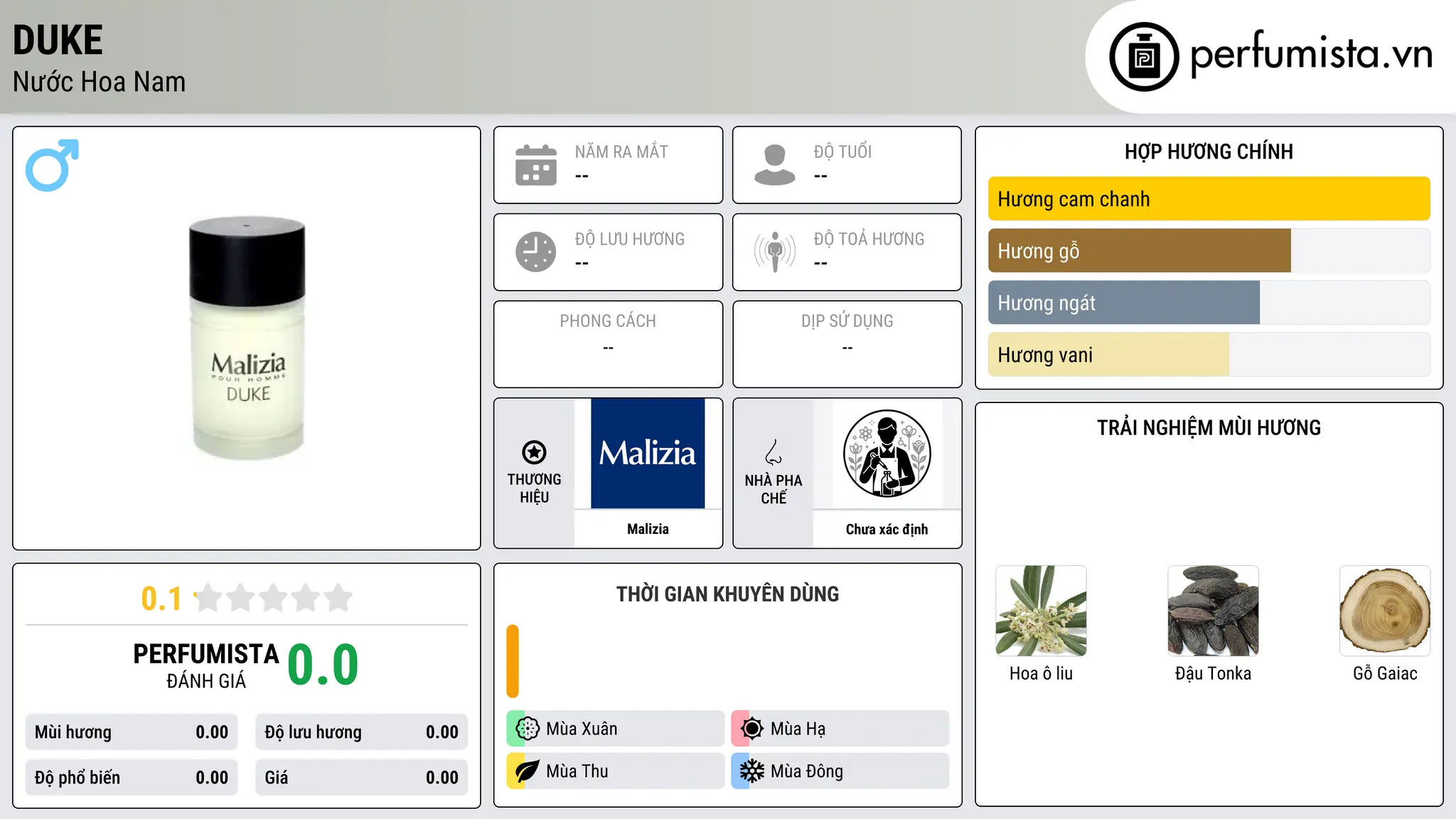Click the blue male gender symbol
Viewport: 1456px width, 819px height.
(52, 165)
